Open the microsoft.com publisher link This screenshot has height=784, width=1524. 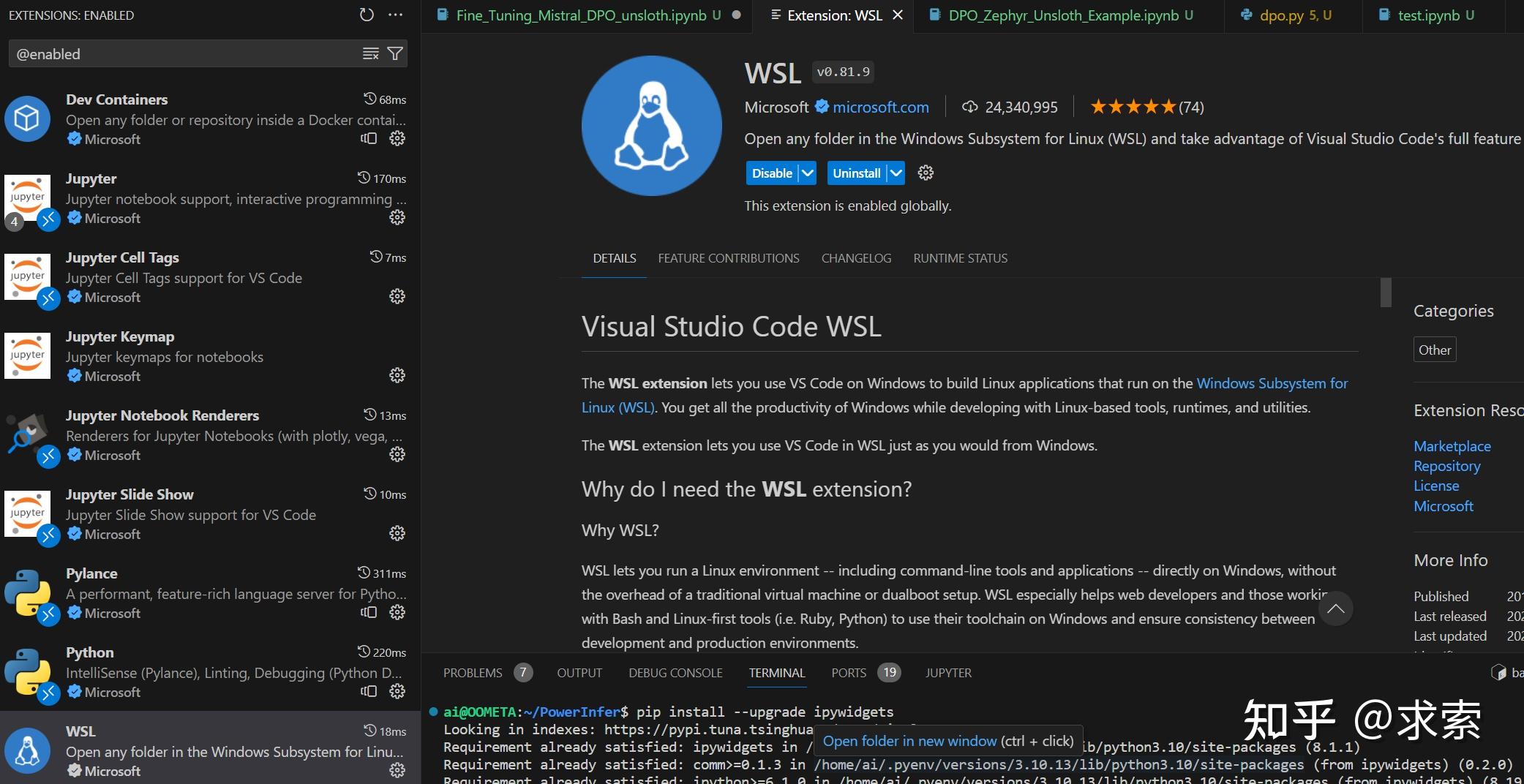879,107
